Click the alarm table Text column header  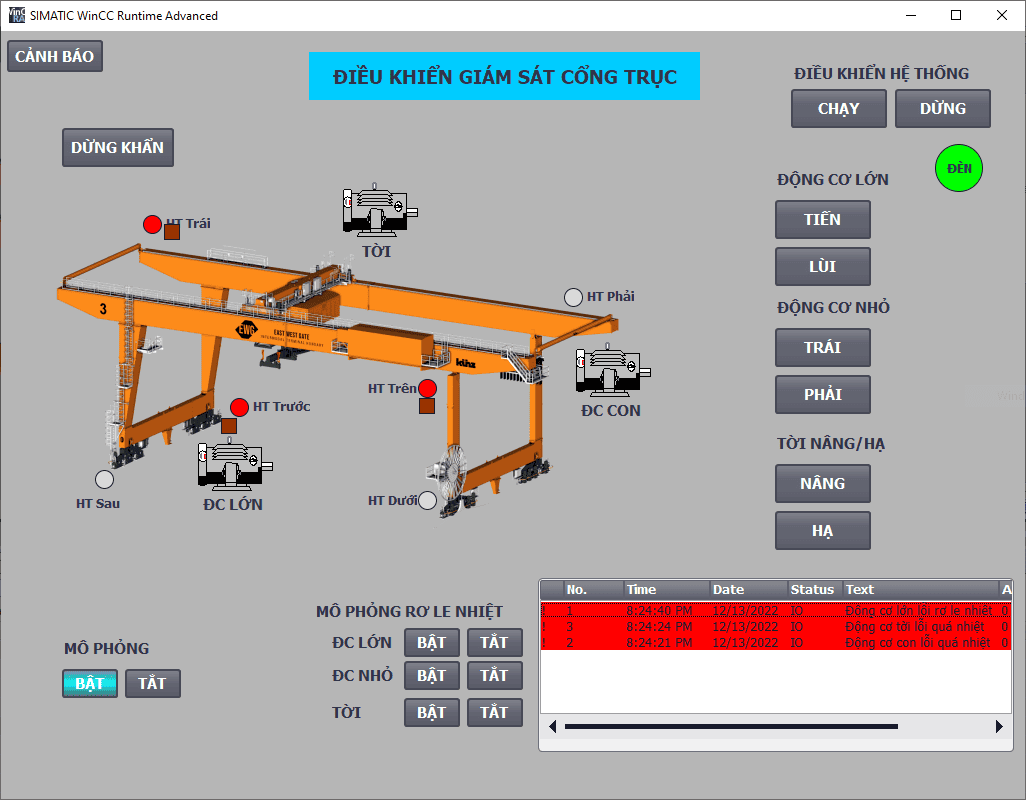(921, 589)
